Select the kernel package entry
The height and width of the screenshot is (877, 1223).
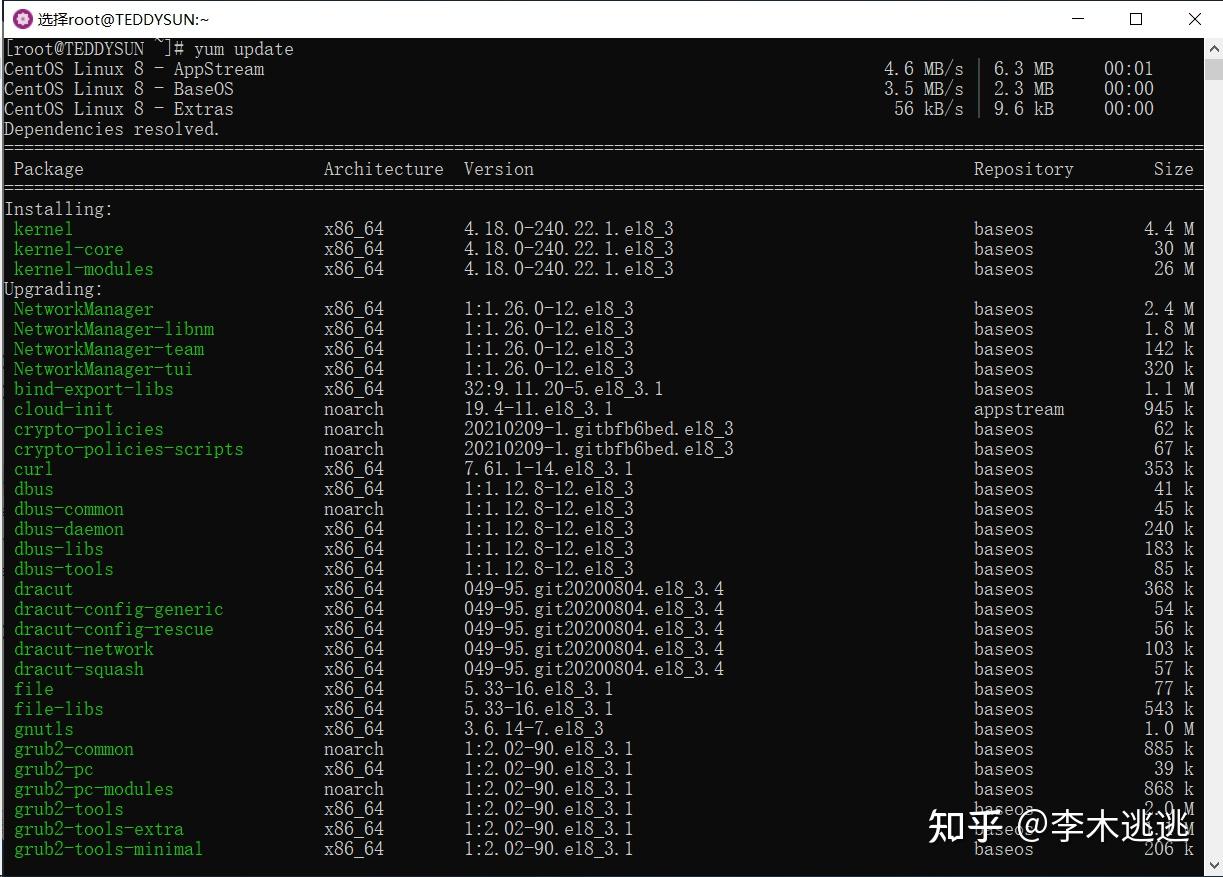point(42,228)
